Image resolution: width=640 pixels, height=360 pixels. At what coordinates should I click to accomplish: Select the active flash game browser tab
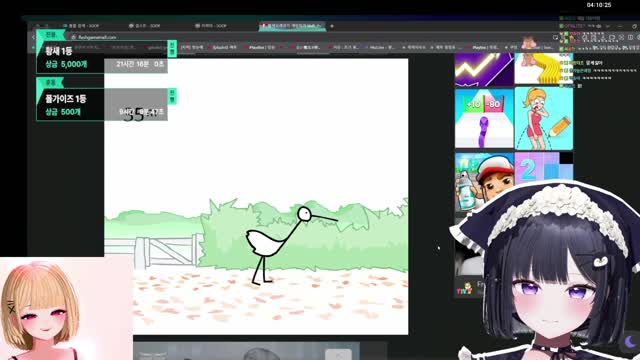[292, 26]
